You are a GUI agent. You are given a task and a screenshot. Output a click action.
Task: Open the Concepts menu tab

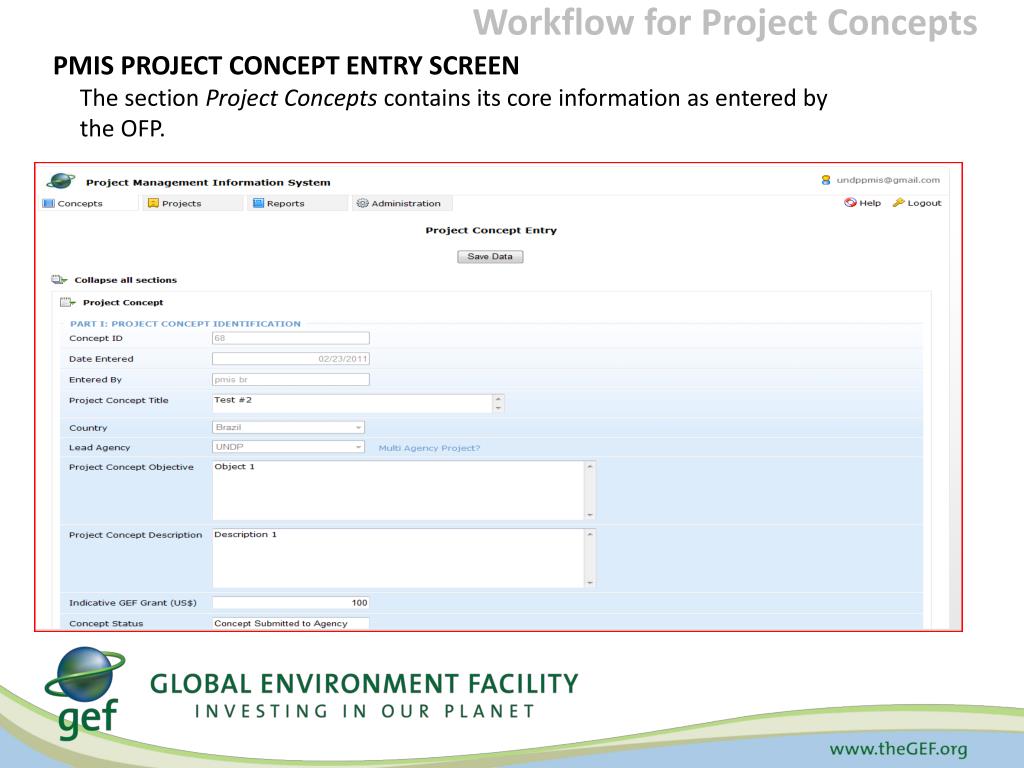(89, 203)
